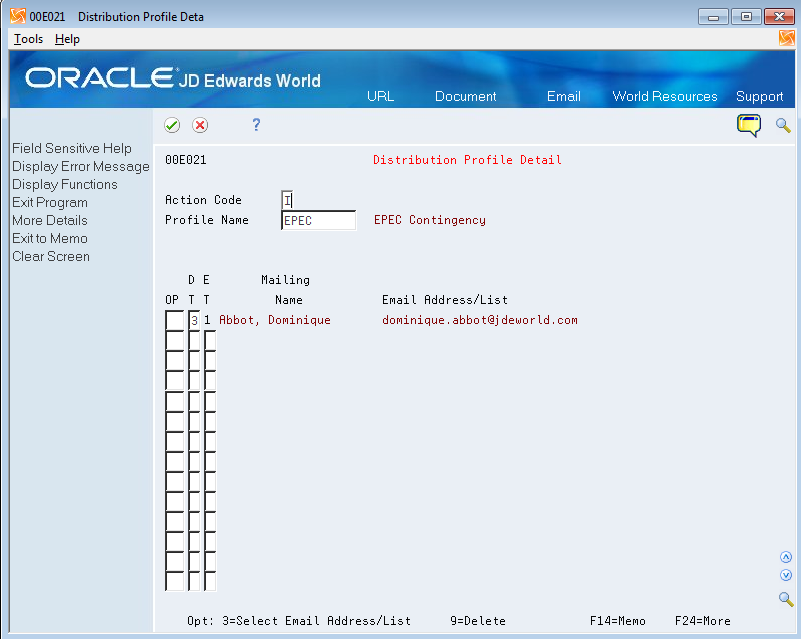801x639 pixels.
Task: Click the F24=More function key text
Action: click(702, 621)
